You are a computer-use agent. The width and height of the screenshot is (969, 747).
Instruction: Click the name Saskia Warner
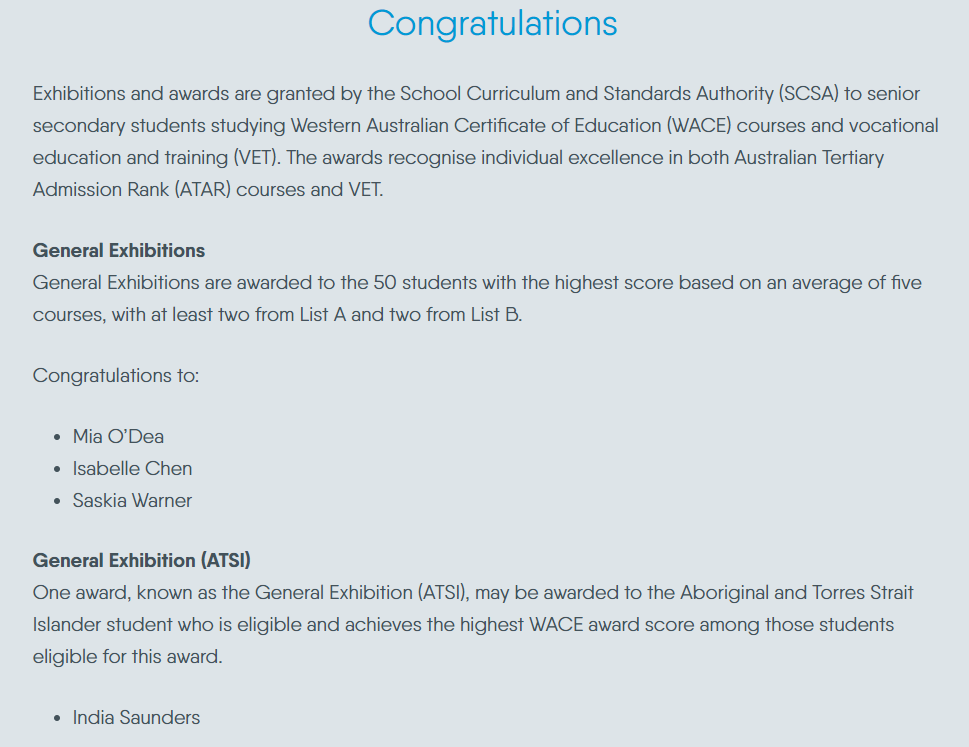point(132,500)
